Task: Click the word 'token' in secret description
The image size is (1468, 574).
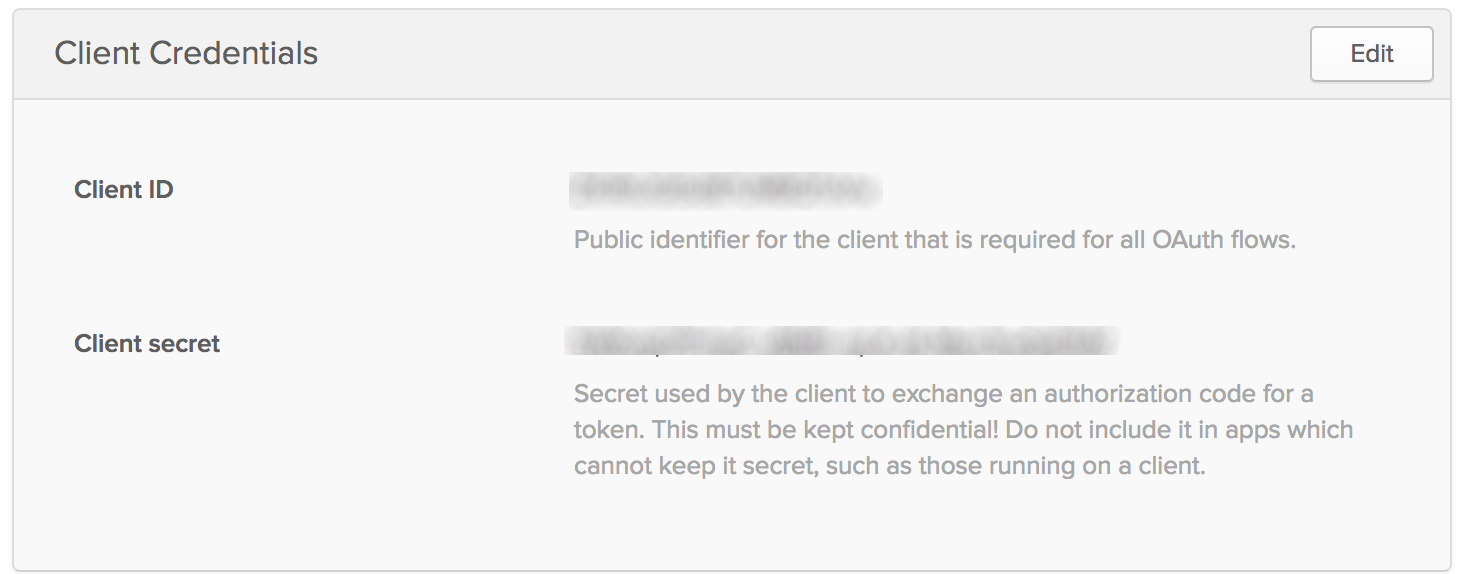Action: pos(605,430)
